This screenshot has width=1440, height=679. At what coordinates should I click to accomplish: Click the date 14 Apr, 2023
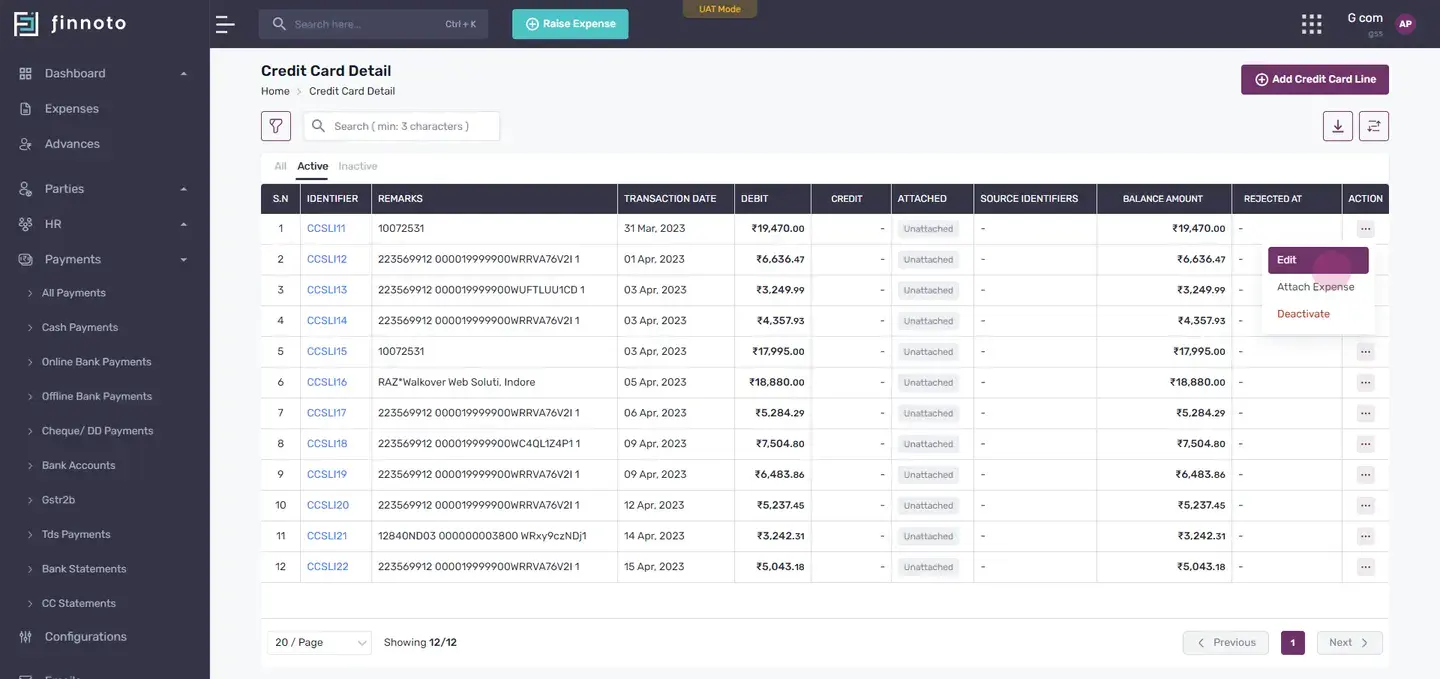pyautogui.click(x=655, y=536)
